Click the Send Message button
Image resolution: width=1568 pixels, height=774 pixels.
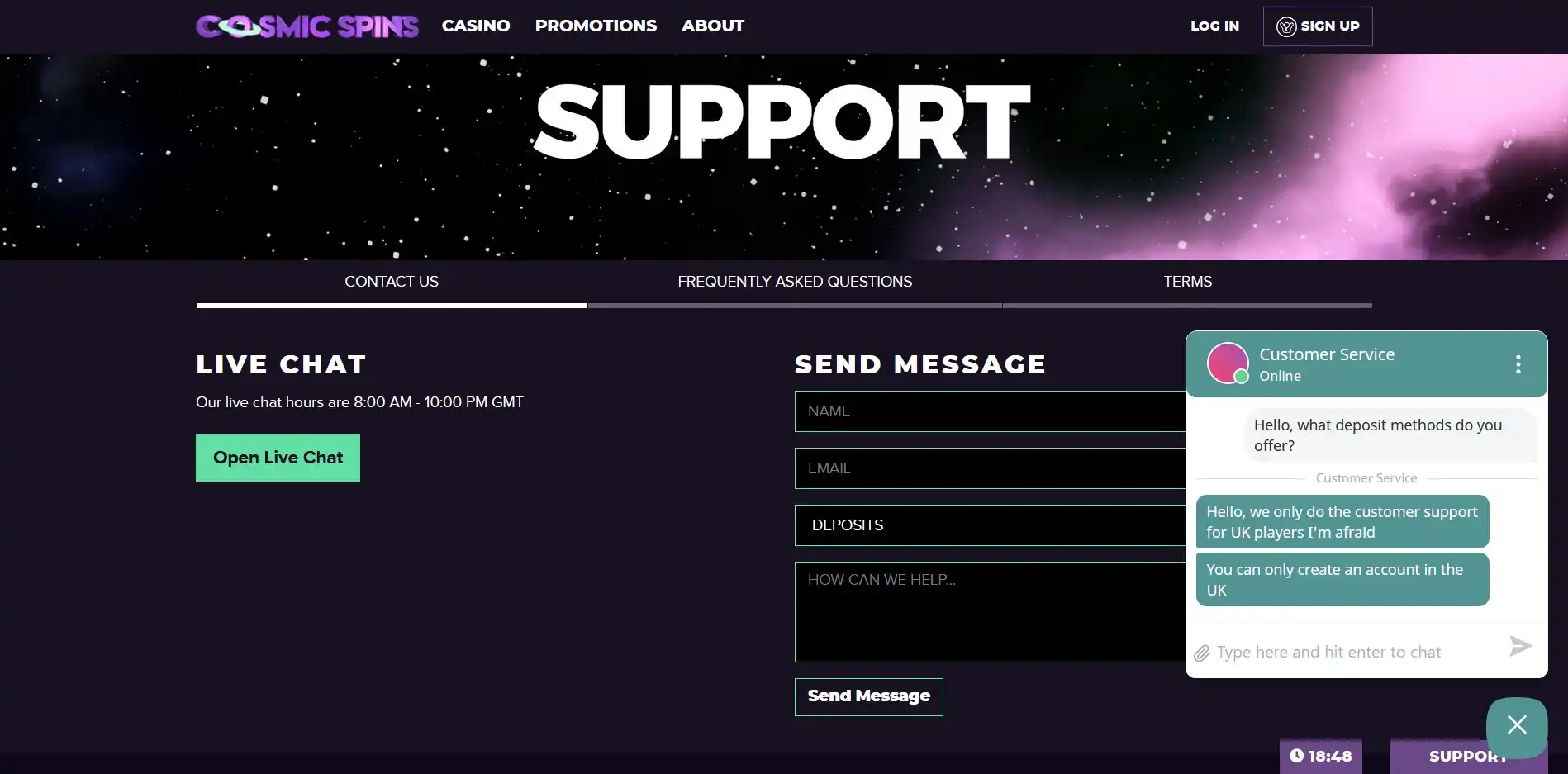click(x=868, y=696)
